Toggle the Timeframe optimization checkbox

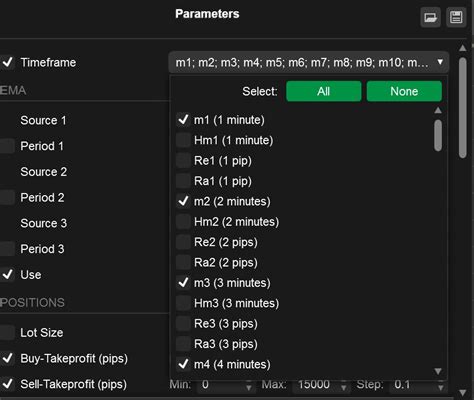7,62
